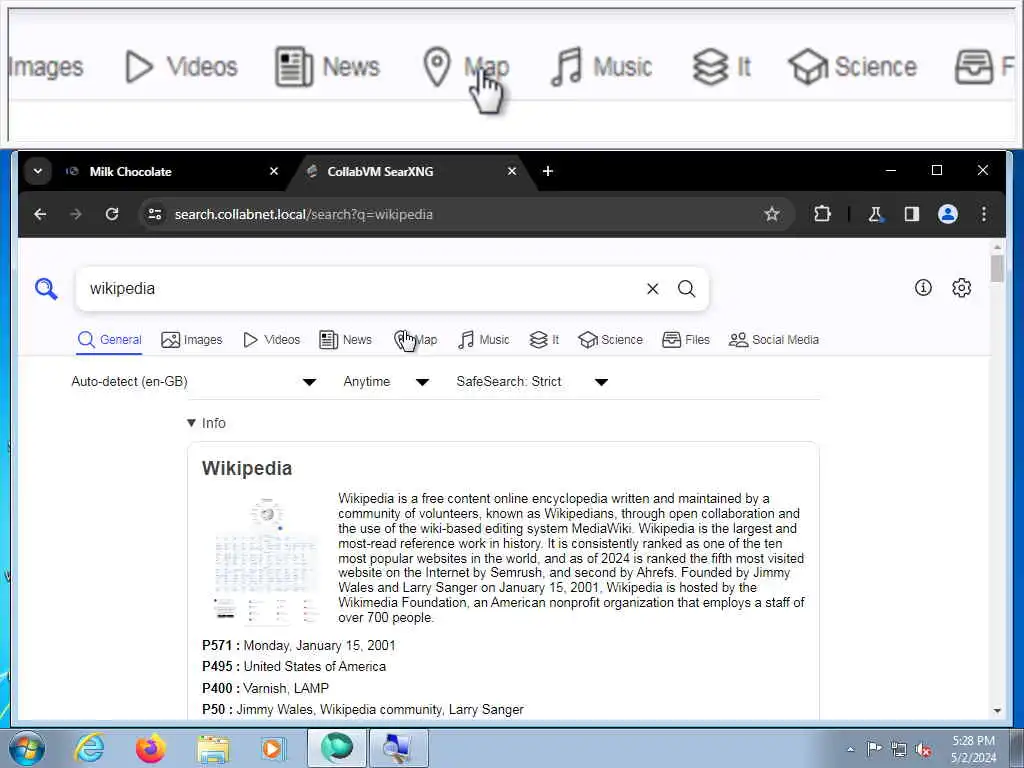
Task: Open the tab search dropdown chevron
Action: (x=38, y=171)
